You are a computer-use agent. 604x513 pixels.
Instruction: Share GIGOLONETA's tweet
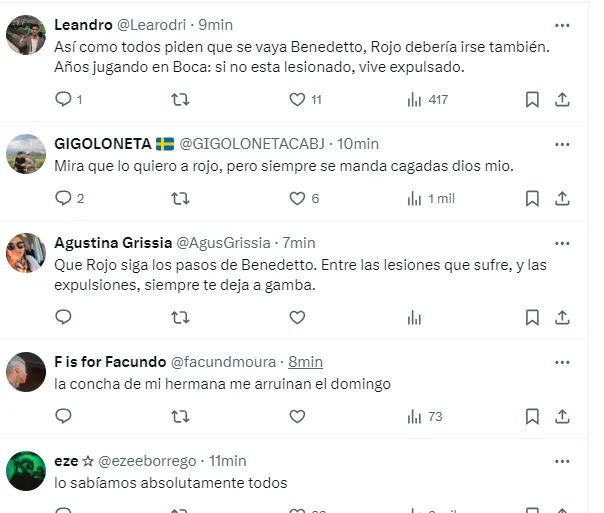point(563,198)
